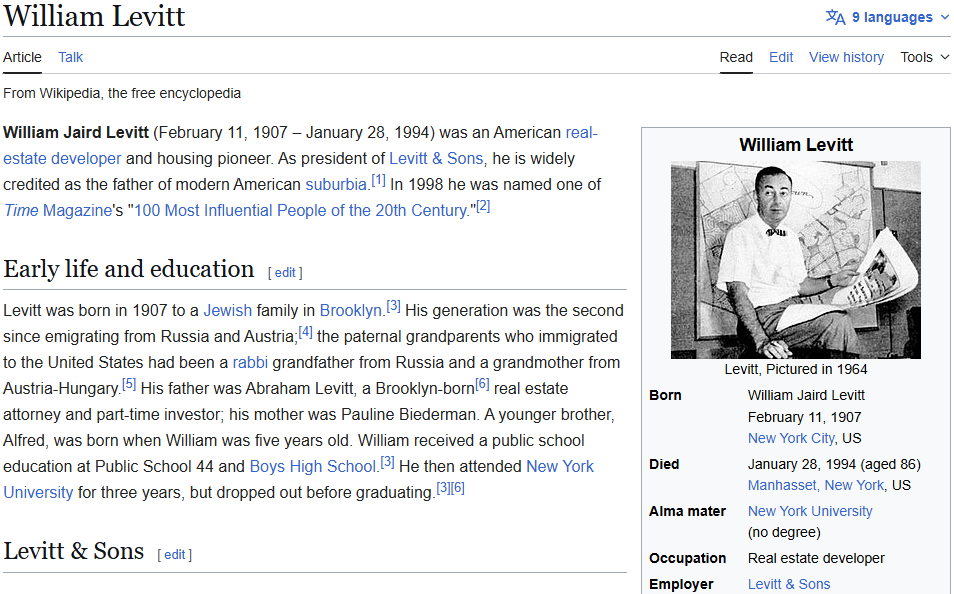Jump to citation [2] reference
Screen dimensions: 954x594
click(x=483, y=206)
